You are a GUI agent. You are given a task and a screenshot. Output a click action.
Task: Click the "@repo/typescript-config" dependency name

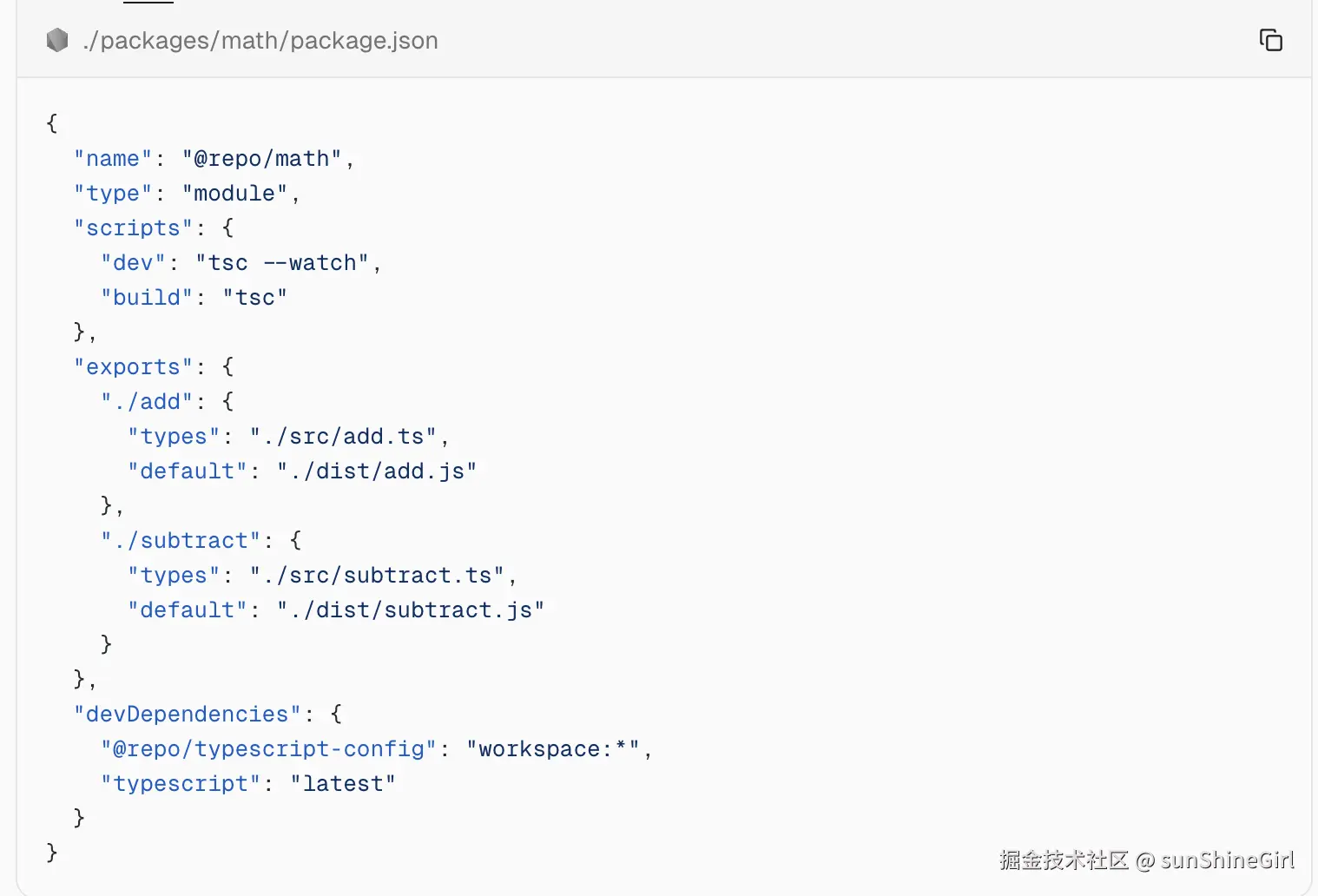(x=268, y=749)
